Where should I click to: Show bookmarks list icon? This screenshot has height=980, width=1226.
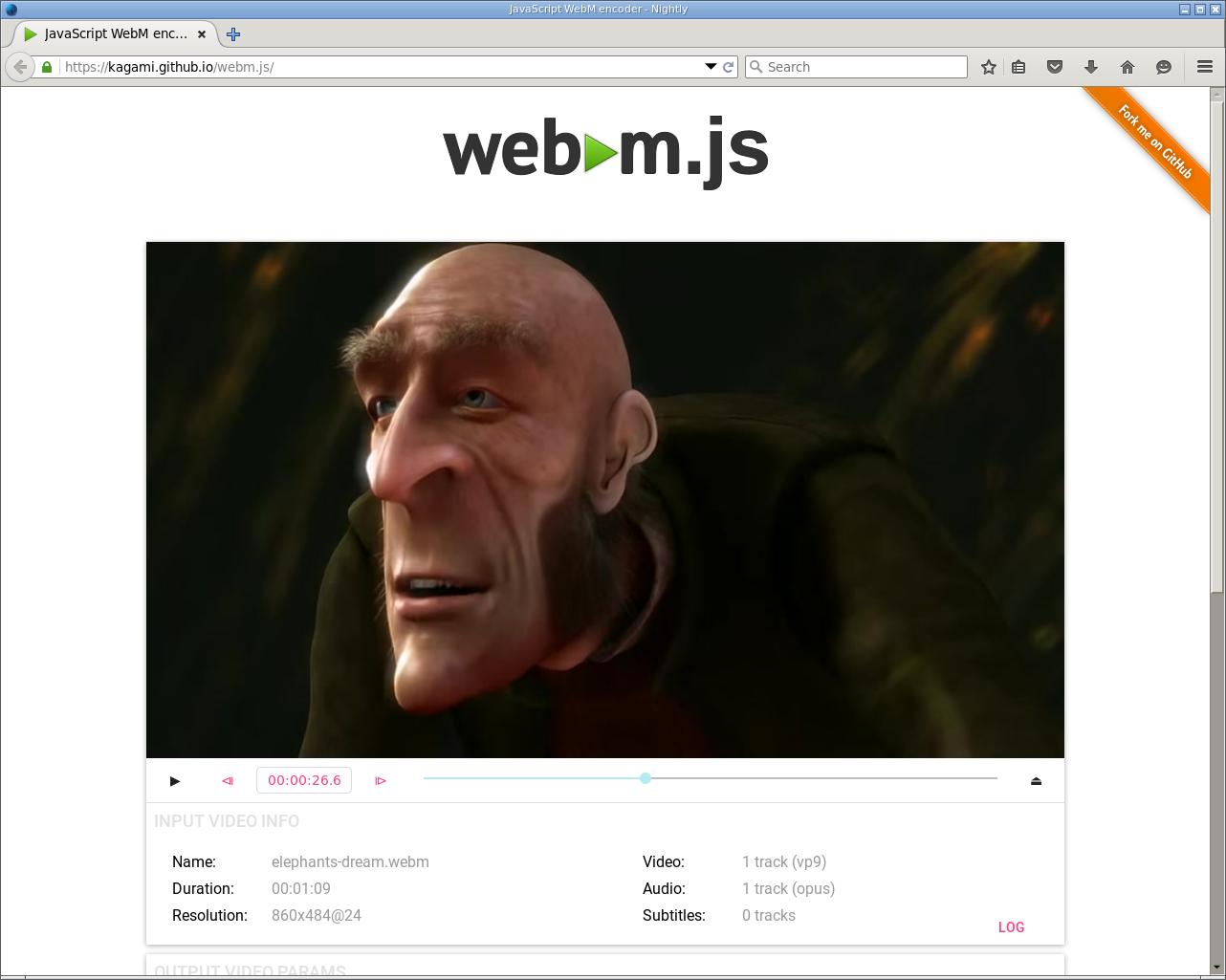pos(1018,67)
